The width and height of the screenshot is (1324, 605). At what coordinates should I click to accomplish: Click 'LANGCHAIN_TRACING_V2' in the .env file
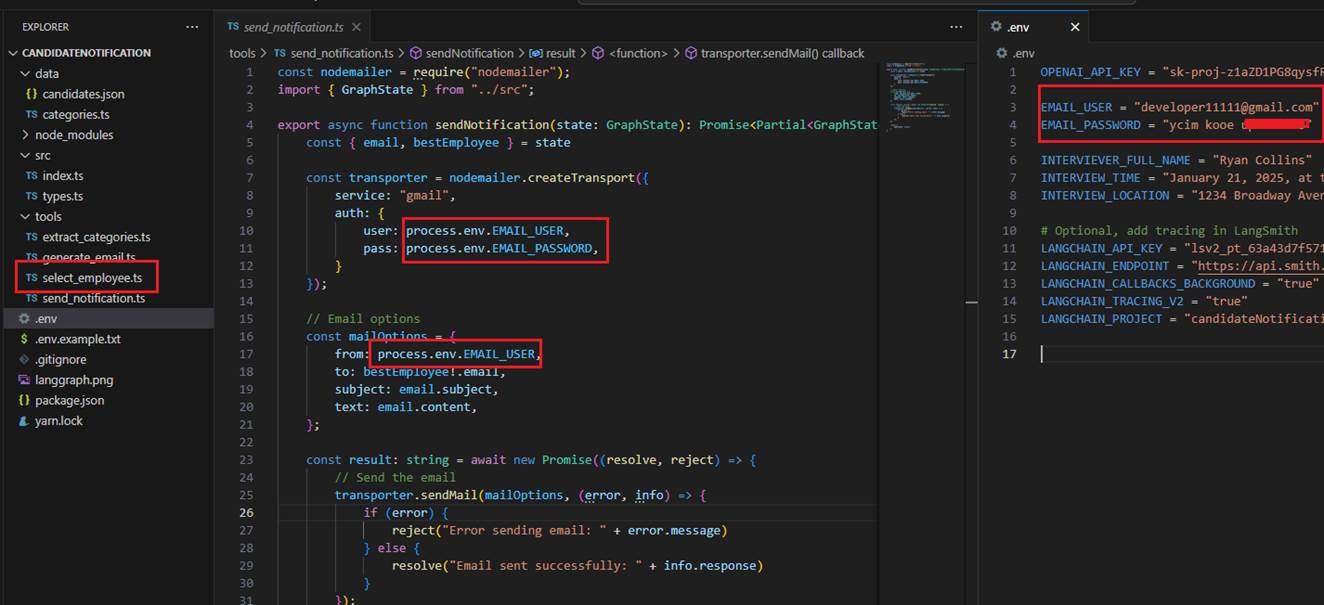coord(1111,301)
